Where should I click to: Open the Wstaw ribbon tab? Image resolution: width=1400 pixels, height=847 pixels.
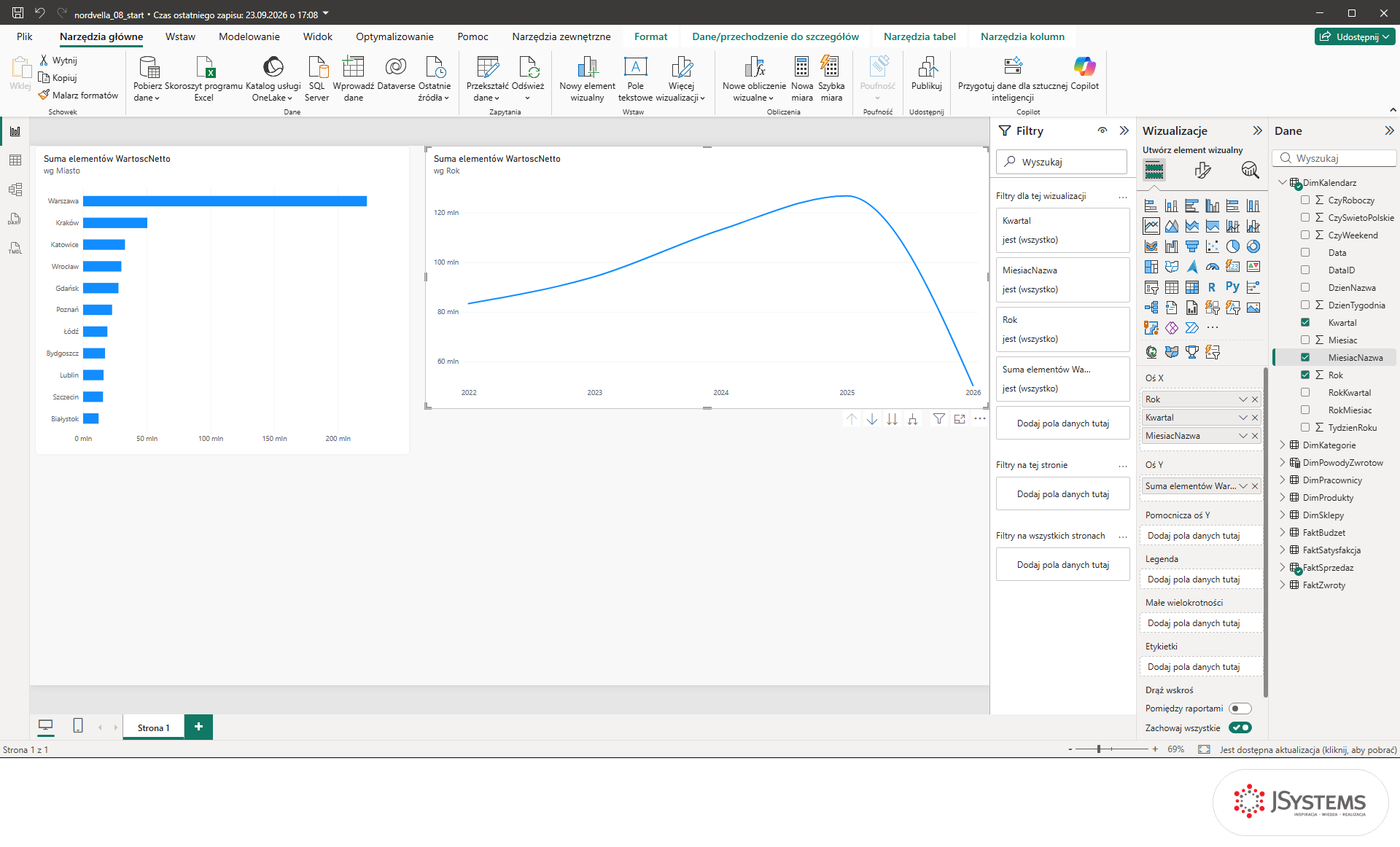click(x=180, y=36)
